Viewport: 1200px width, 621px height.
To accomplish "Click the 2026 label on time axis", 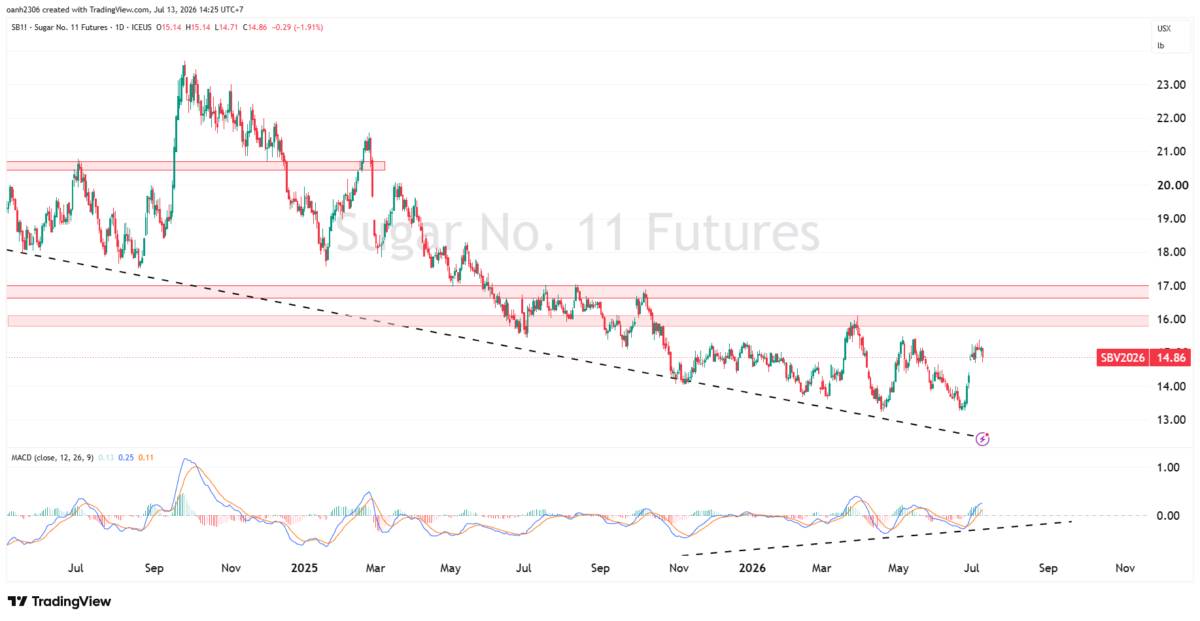I will (752, 568).
